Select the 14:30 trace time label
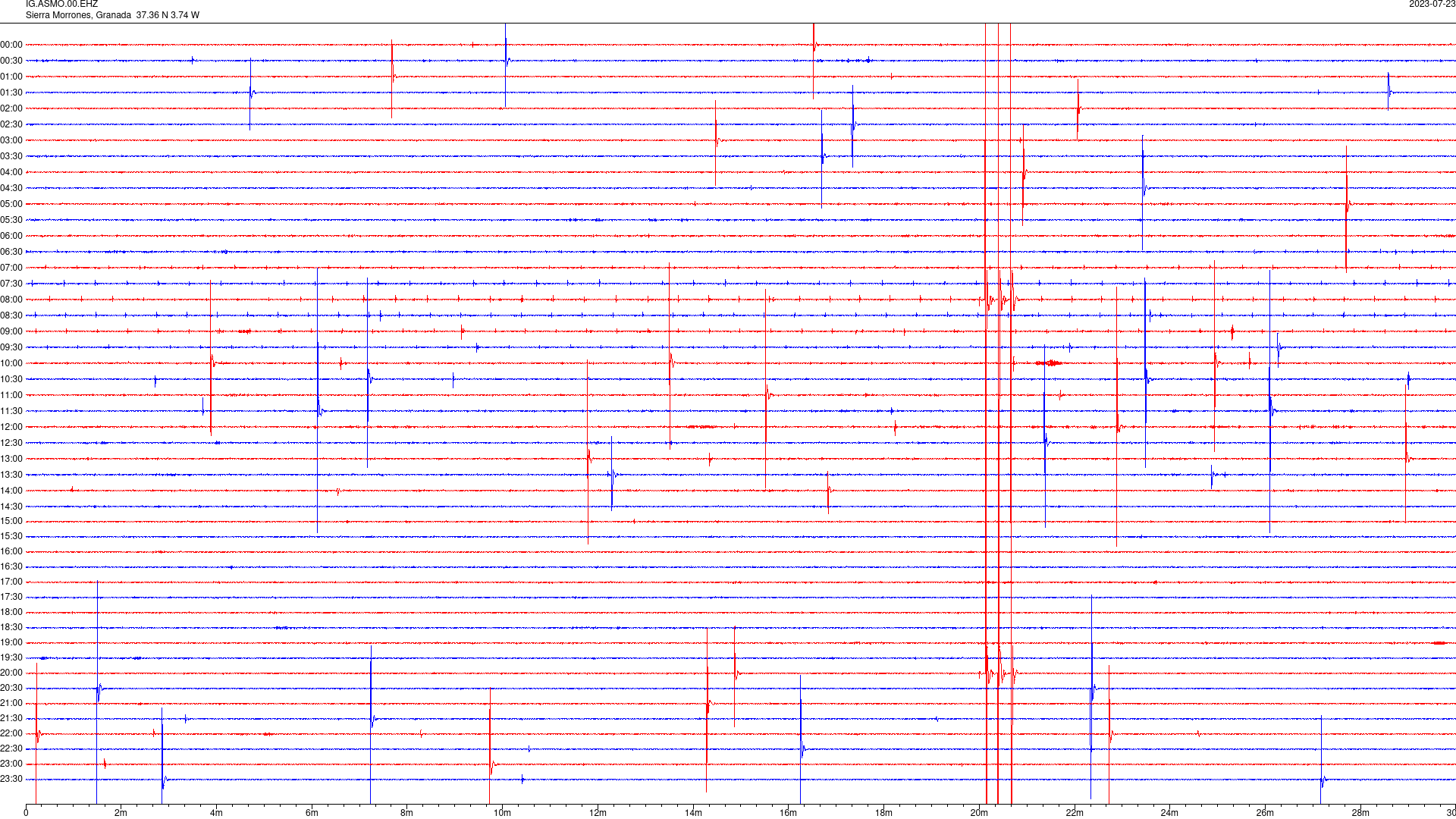The height and width of the screenshot is (819, 1456). tap(11, 507)
